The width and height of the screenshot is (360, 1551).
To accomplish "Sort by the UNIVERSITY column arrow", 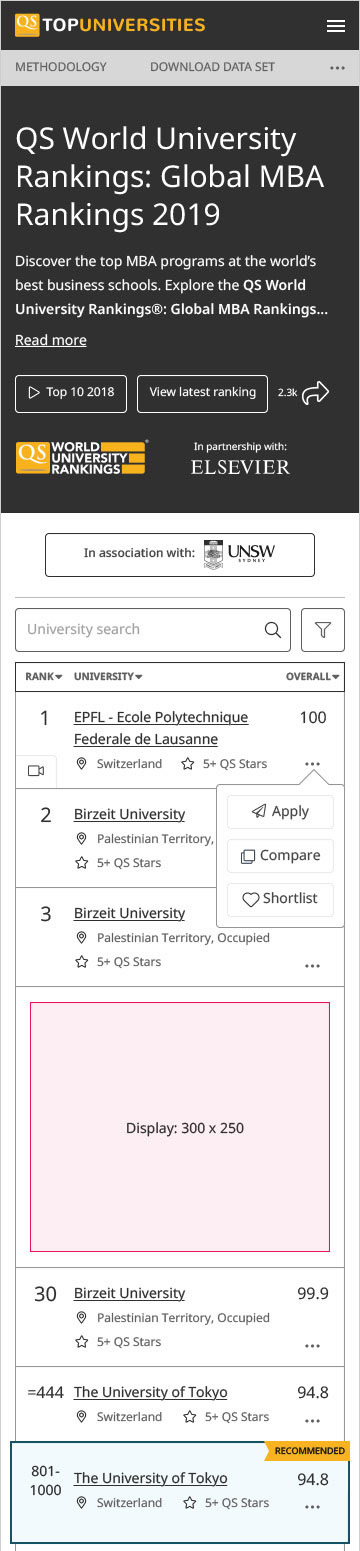I will pos(138,677).
